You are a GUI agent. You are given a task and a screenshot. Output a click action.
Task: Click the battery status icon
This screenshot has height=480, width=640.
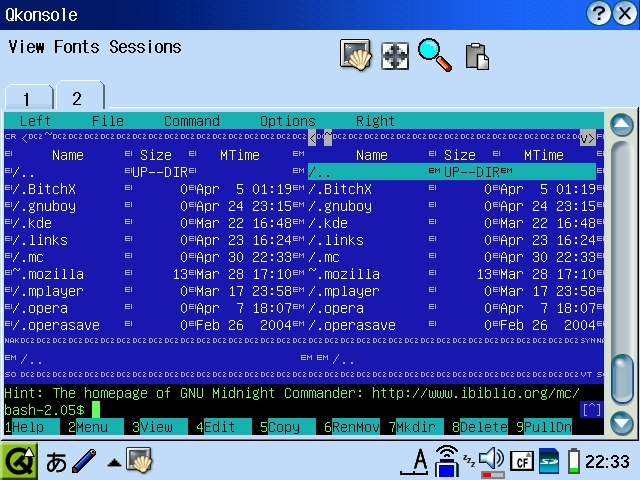[574, 461]
